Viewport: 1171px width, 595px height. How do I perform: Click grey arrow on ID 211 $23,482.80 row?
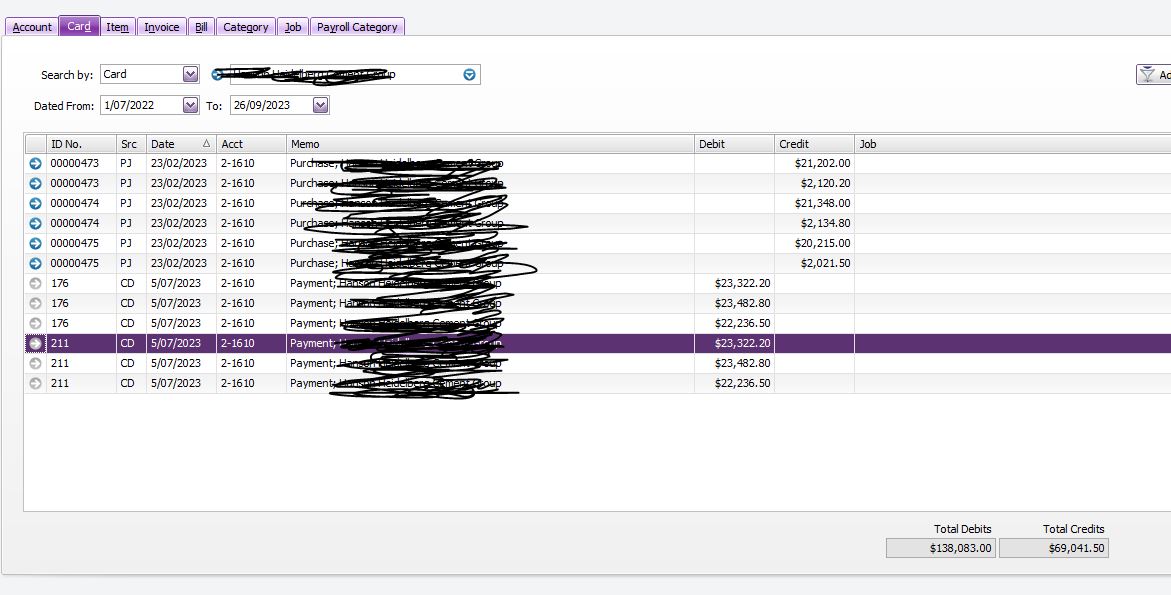(x=35, y=364)
